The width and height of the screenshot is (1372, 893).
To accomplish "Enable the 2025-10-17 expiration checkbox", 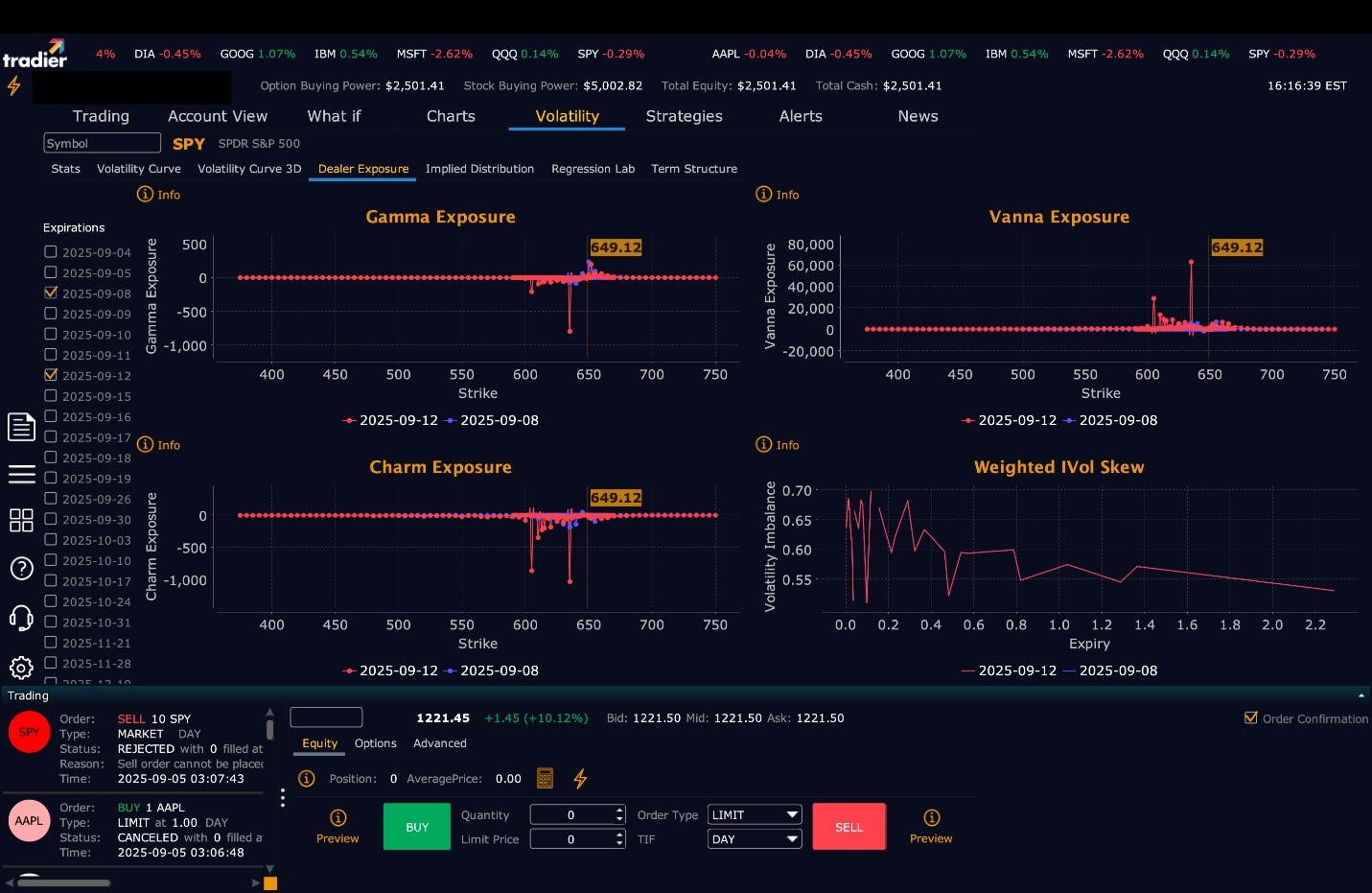I will [x=51, y=580].
